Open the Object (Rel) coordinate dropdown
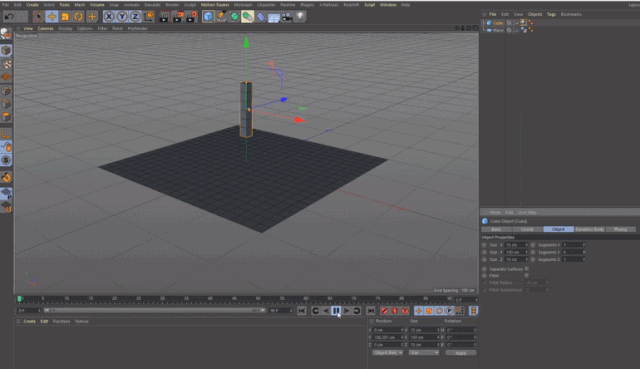 387,353
